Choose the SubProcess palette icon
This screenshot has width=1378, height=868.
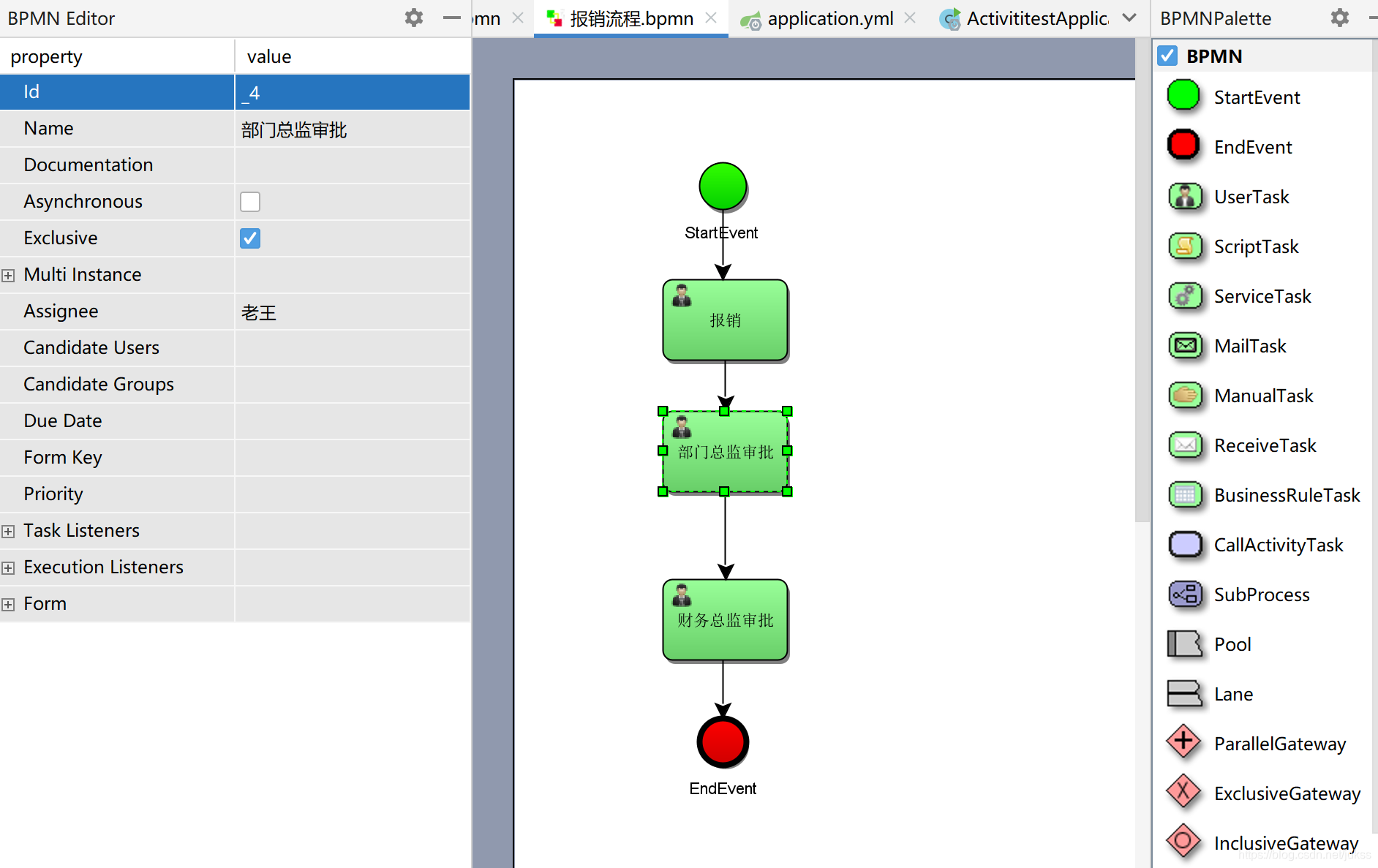(x=1185, y=595)
